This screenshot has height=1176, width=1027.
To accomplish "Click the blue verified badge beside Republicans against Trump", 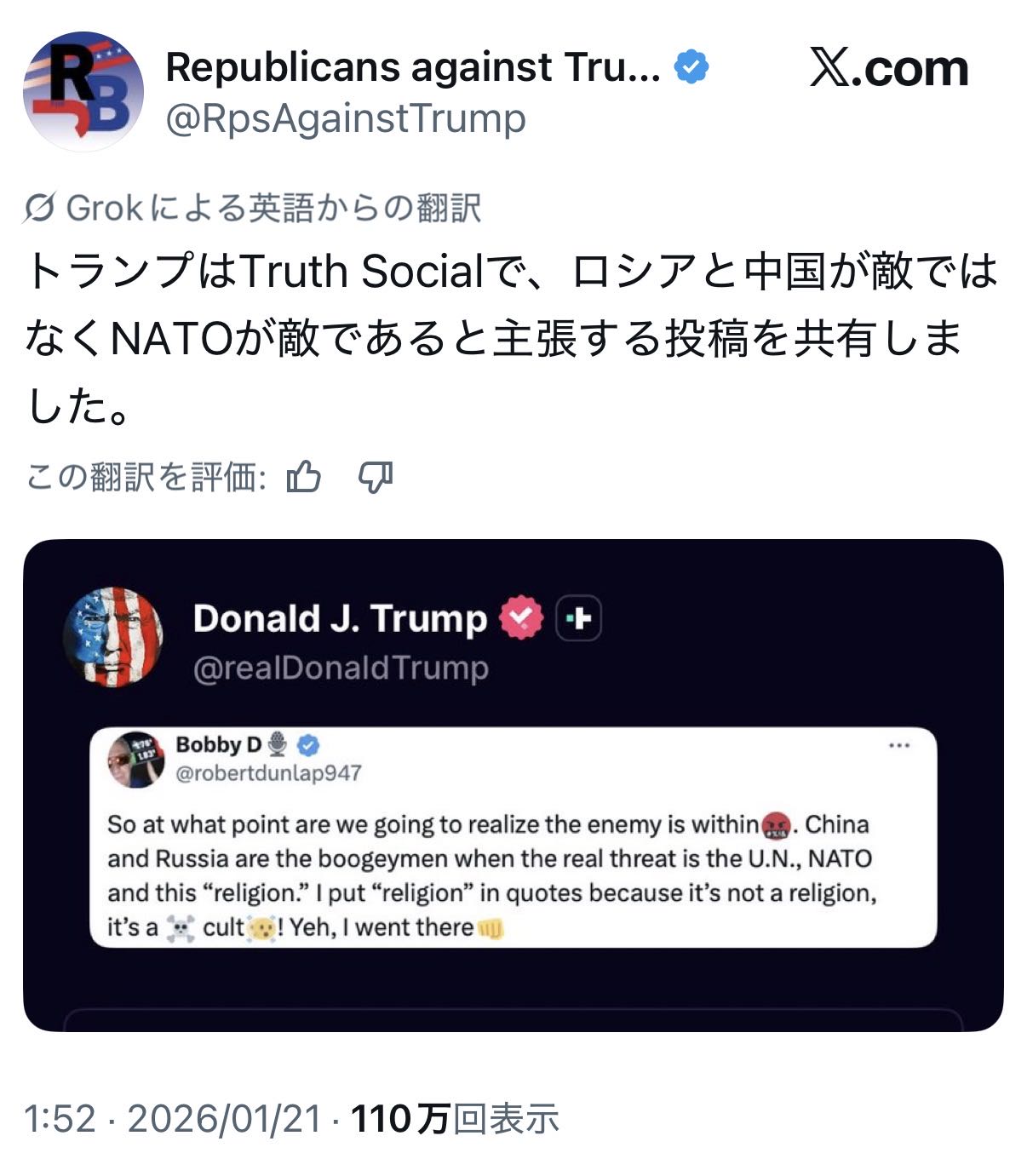I will point(691,67).
